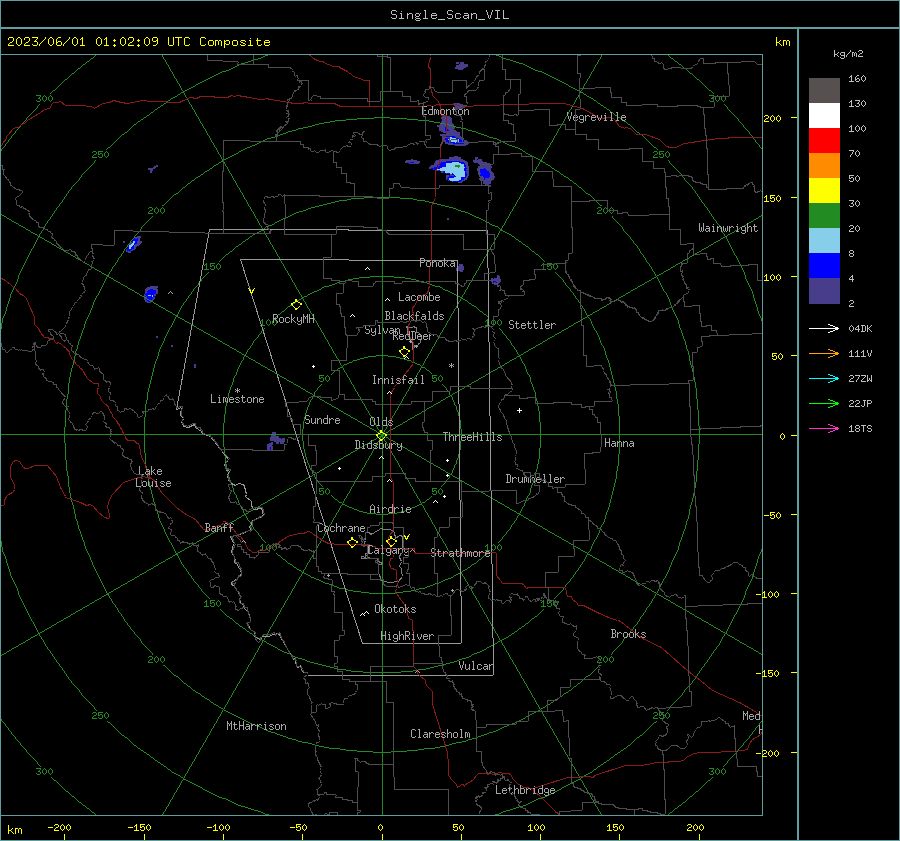Click the storm cell over Edmonton
Image resolution: width=900 pixels, height=841 pixels.
[x=451, y=132]
